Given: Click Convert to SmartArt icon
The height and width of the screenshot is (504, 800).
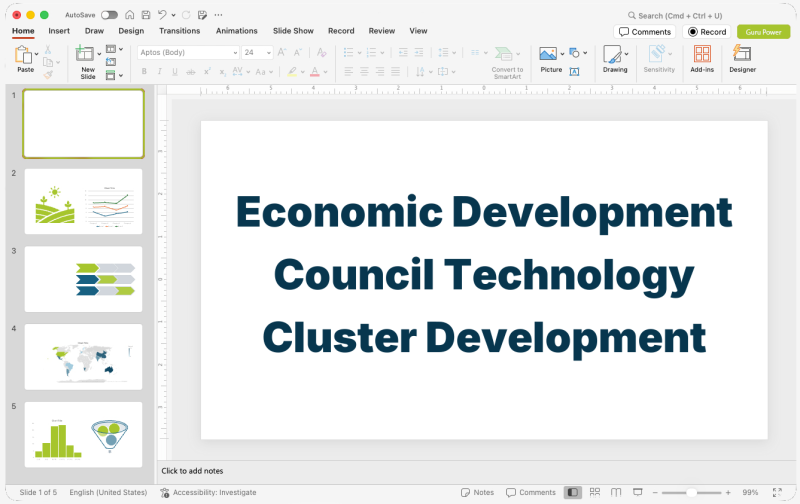Looking at the screenshot, I should [504, 54].
